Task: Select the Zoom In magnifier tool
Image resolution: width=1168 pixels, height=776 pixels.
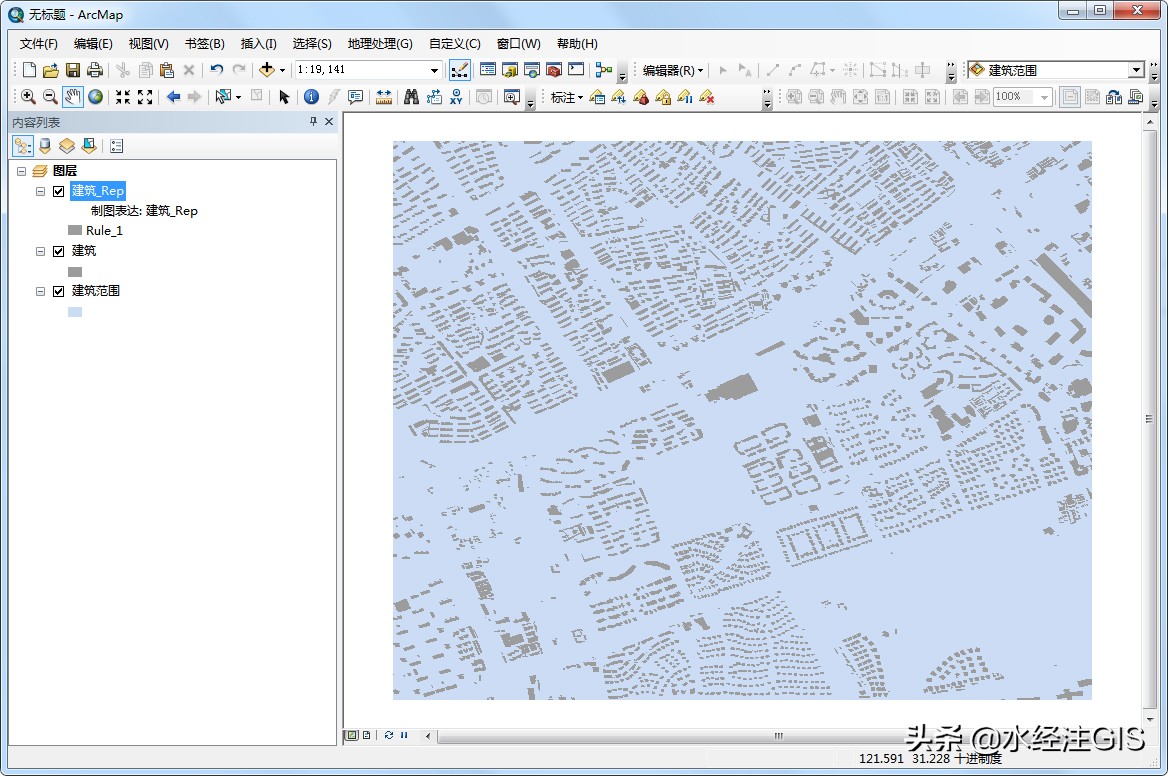Action: (x=28, y=97)
